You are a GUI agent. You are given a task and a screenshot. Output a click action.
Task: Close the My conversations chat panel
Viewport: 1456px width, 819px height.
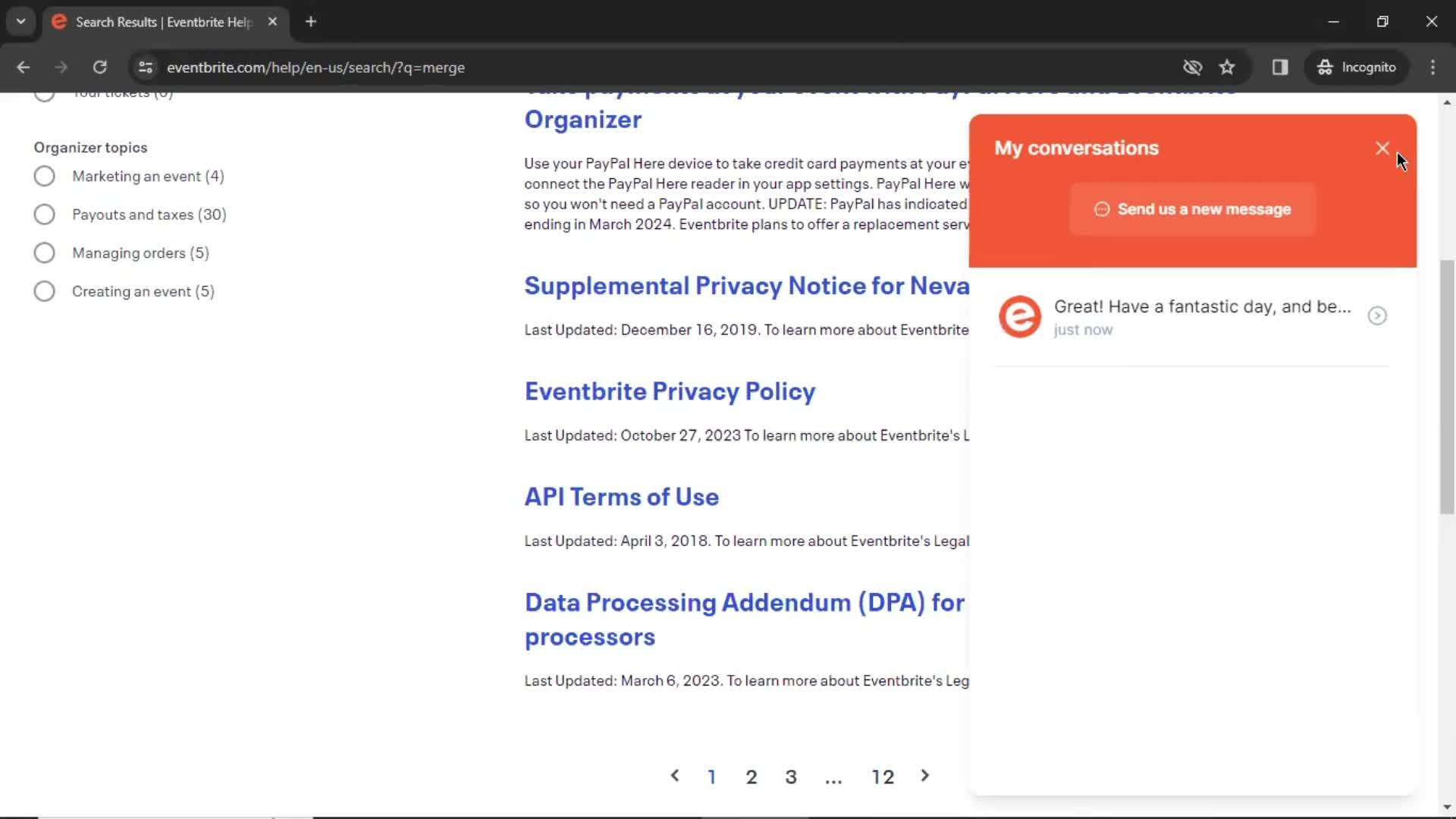(1382, 149)
